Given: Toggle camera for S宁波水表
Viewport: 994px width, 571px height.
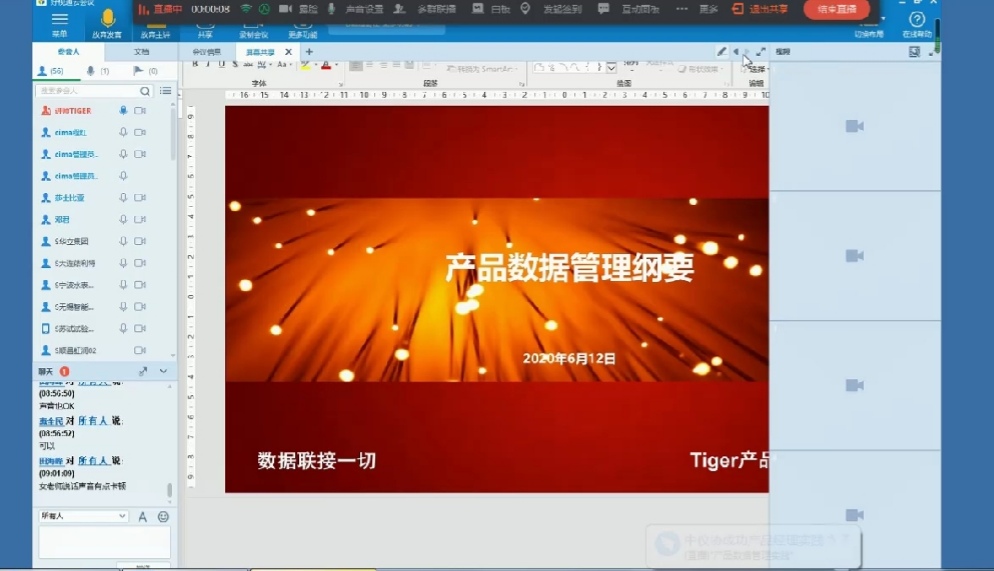Looking at the screenshot, I should coord(140,285).
